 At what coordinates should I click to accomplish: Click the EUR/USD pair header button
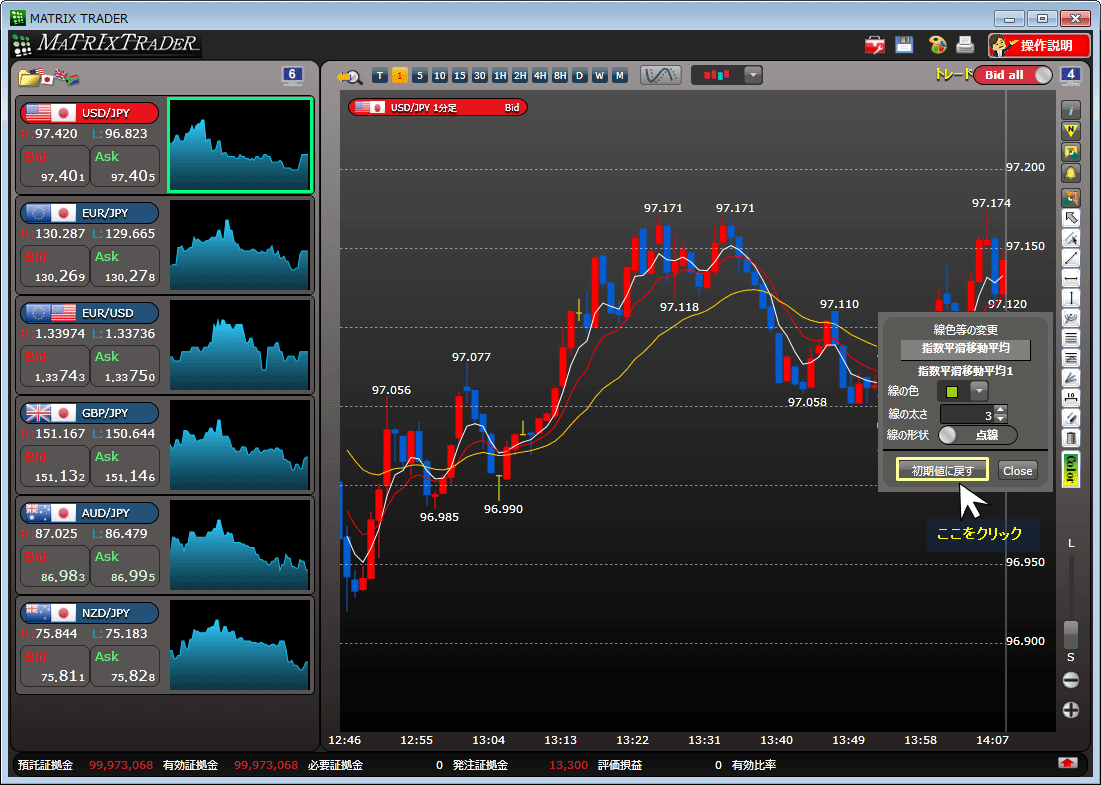[x=90, y=313]
